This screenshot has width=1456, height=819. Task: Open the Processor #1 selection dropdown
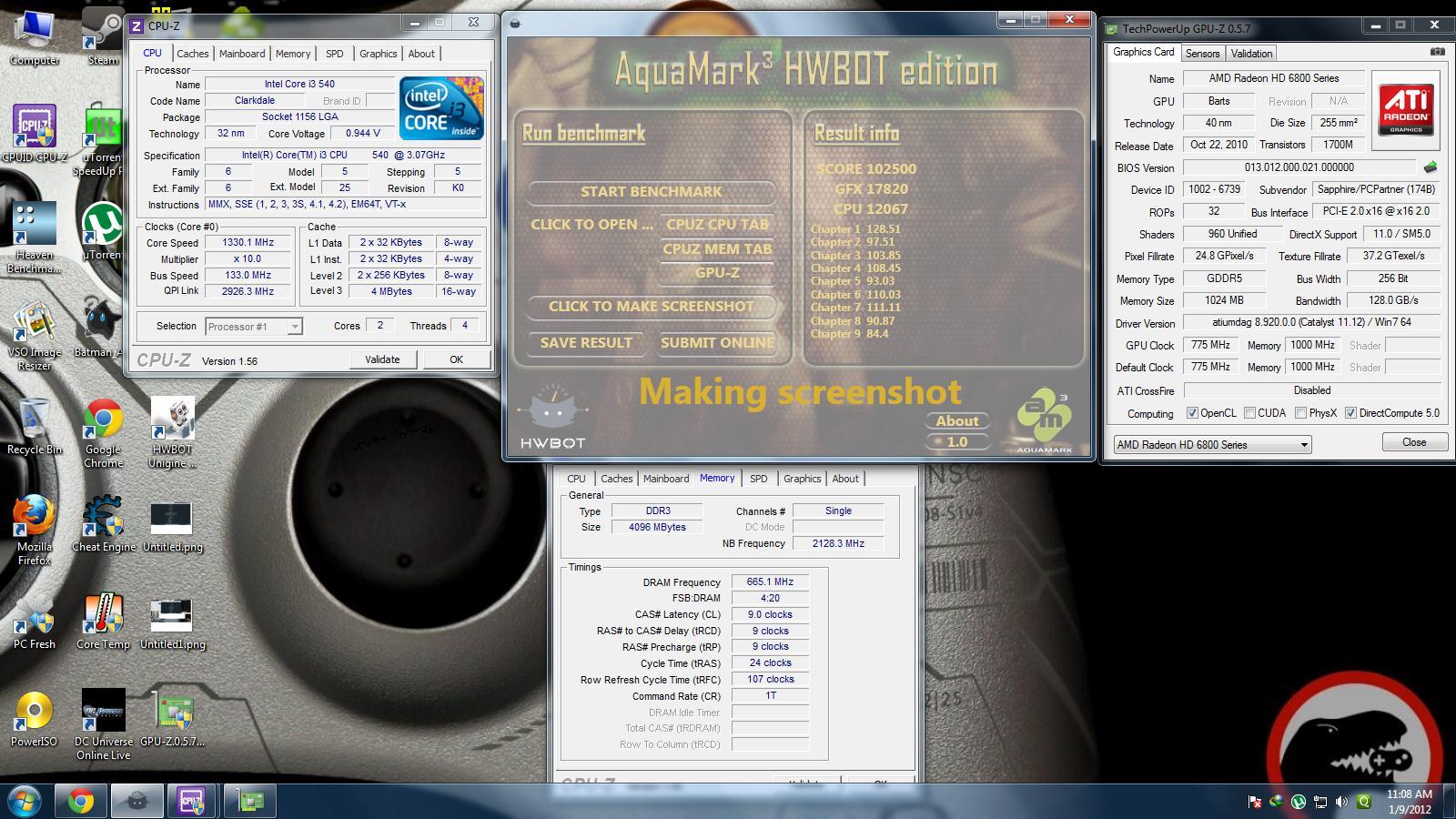tap(254, 327)
